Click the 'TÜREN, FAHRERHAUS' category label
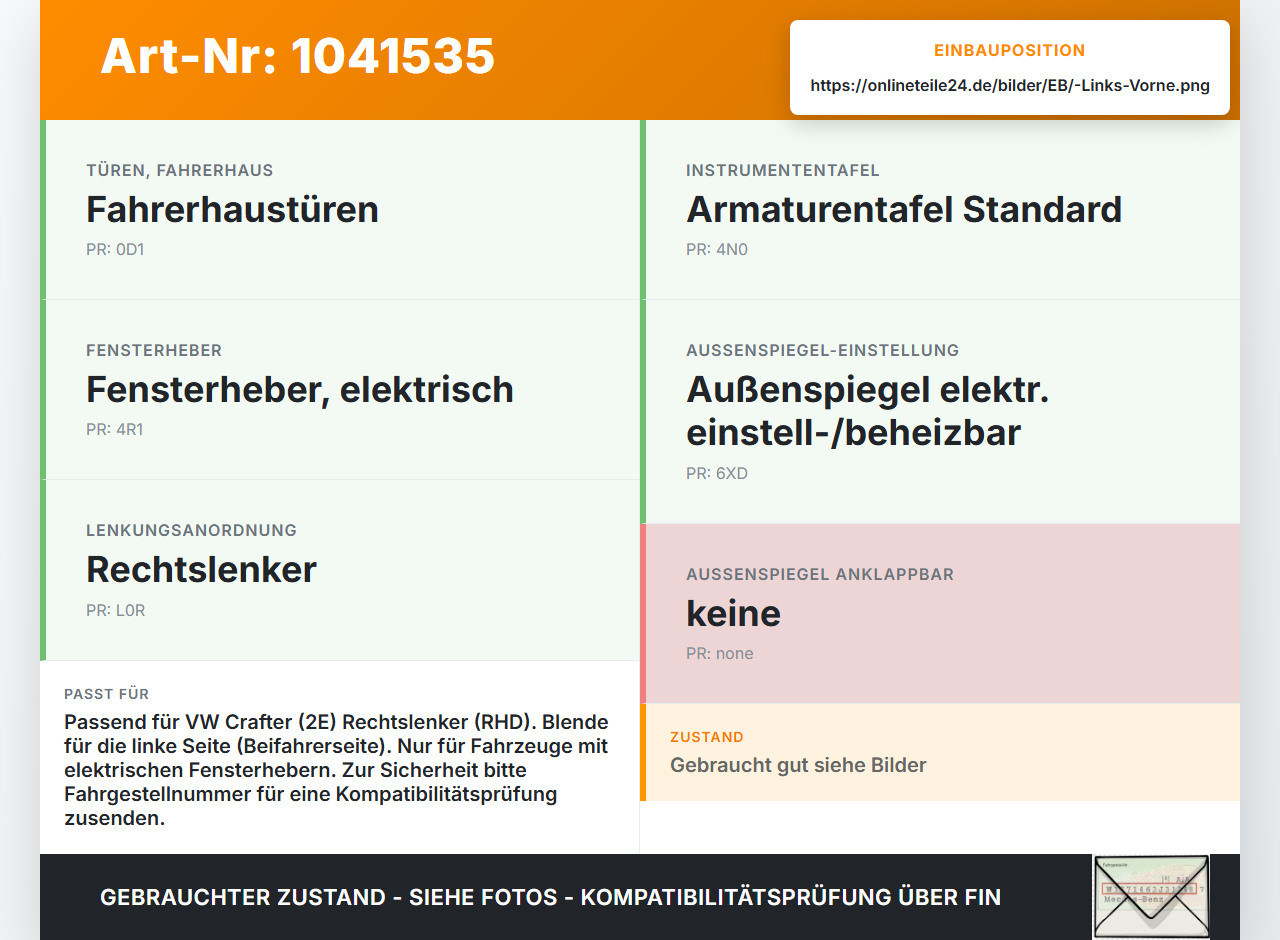This screenshot has height=940, width=1280. click(180, 171)
